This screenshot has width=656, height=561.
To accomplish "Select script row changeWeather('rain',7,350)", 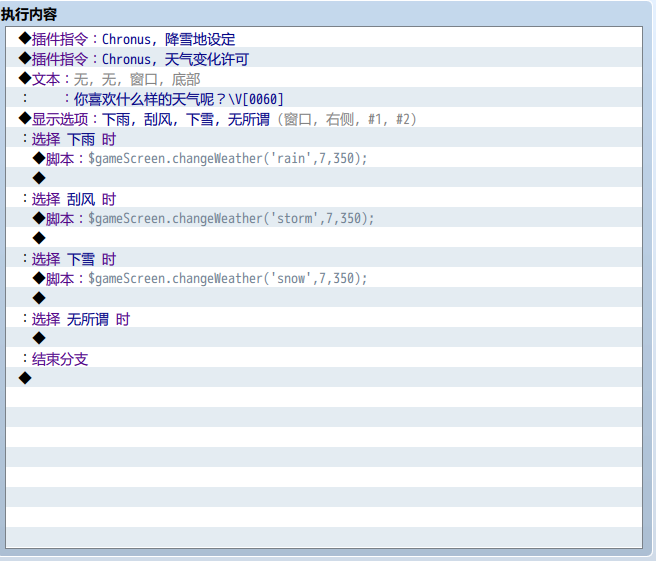I will [x=324, y=159].
